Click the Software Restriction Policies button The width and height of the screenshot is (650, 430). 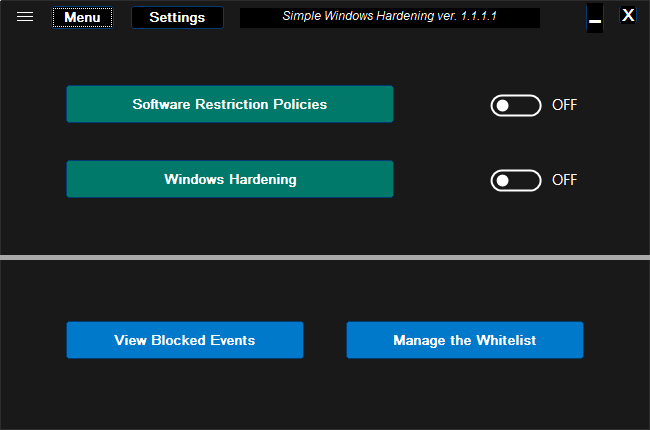[x=230, y=104]
